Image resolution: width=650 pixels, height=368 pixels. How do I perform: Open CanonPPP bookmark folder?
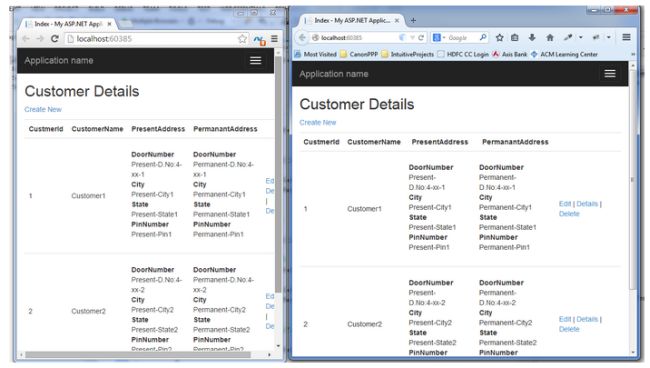point(359,54)
